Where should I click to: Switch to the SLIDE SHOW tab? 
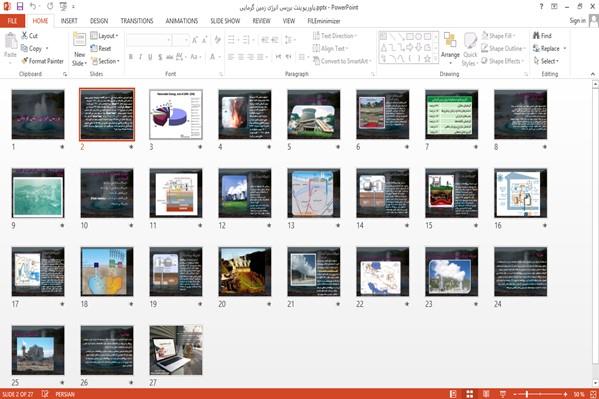click(225, 21)
